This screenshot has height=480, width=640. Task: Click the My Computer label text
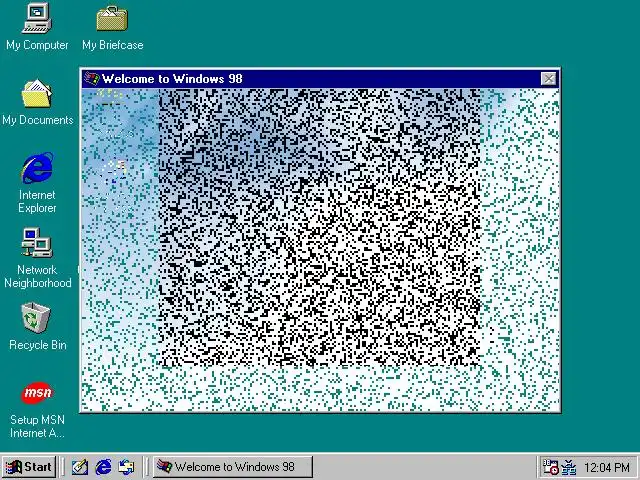tap(37, 45)
